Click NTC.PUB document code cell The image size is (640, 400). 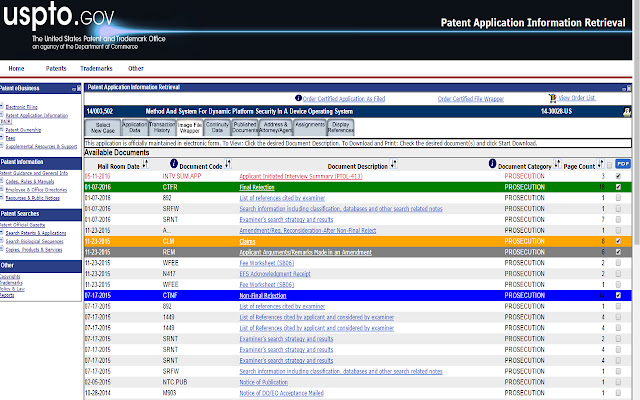coord(175,382)
